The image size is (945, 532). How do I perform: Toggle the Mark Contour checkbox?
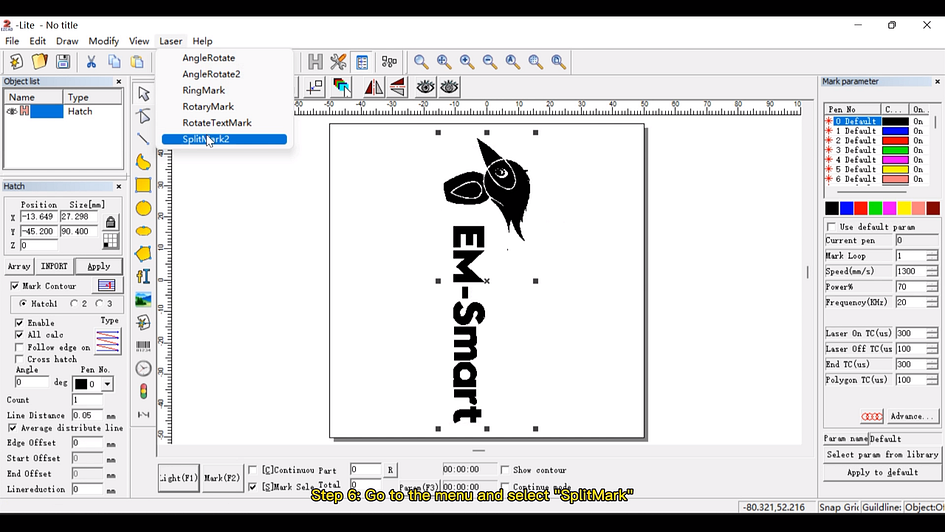(15, 286)
